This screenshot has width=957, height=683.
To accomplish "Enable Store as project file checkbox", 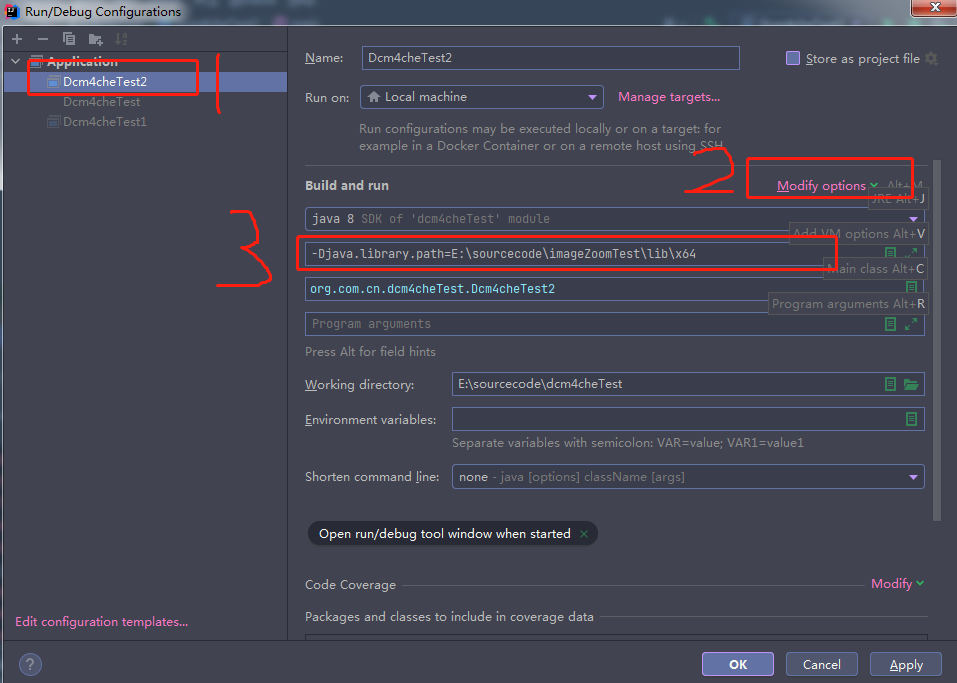I will [793, 59].
